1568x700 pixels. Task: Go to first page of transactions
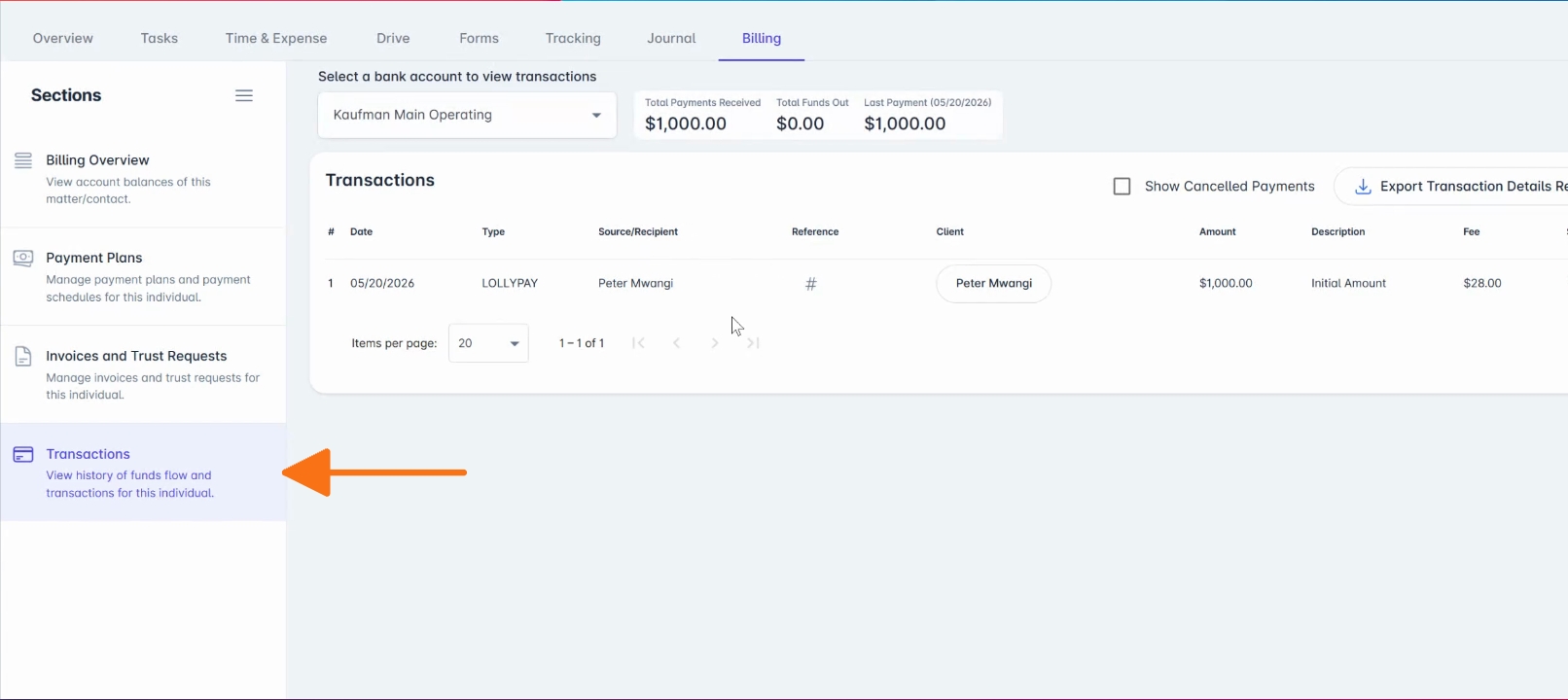point(638,343)
